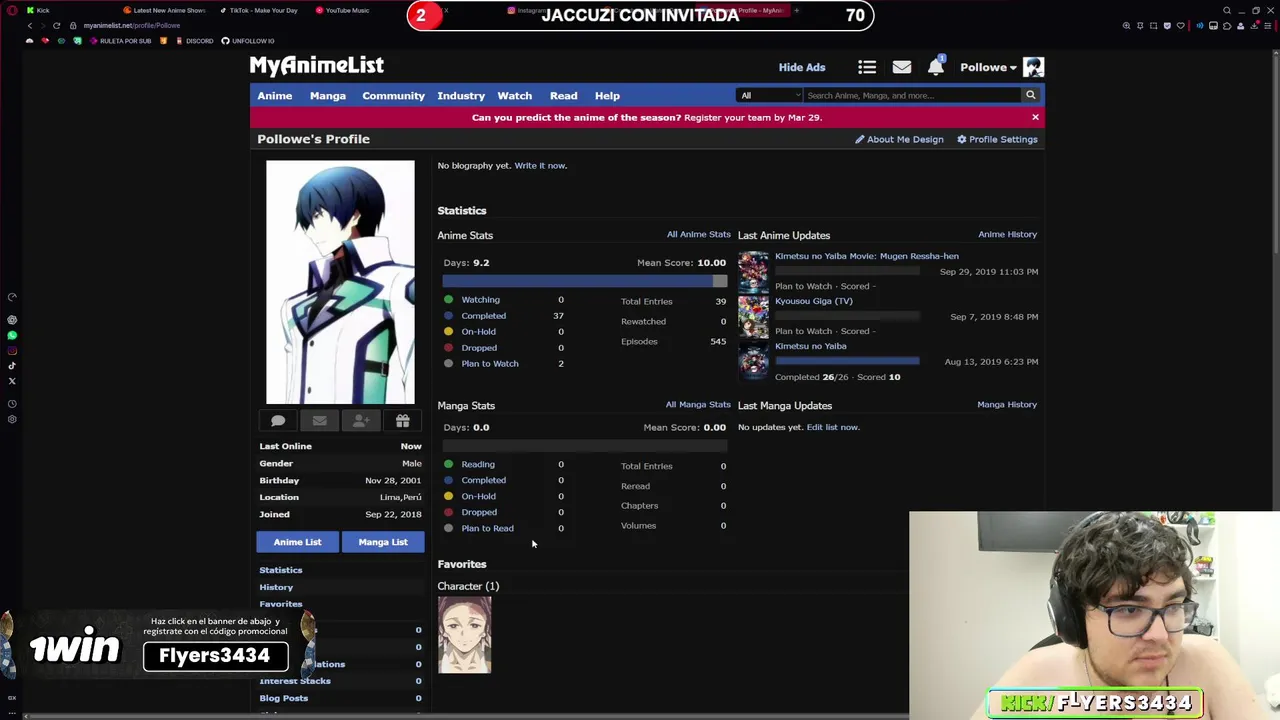Click the anime stats progress bar

coord(585,281)
